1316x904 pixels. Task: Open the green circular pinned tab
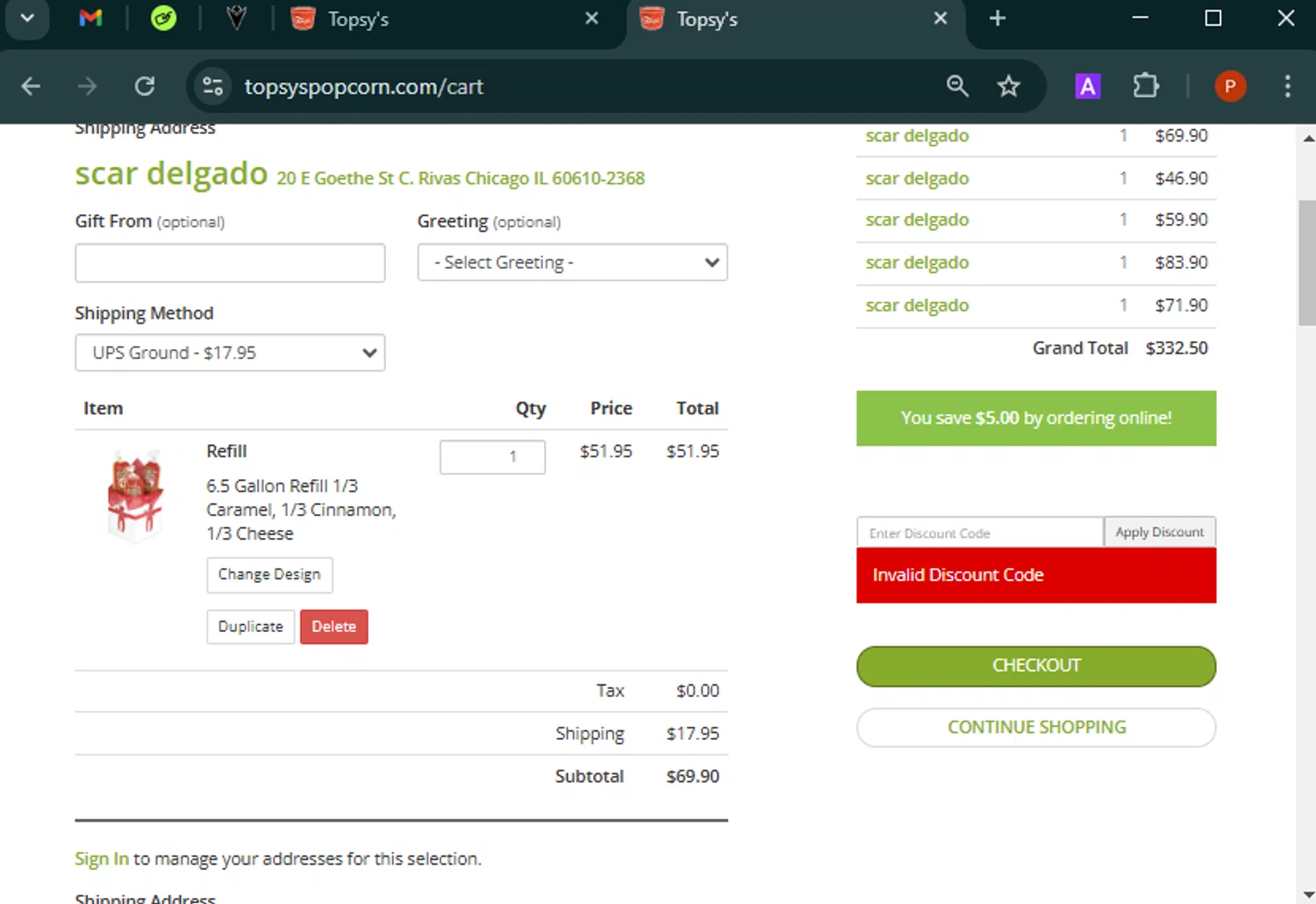163,18
